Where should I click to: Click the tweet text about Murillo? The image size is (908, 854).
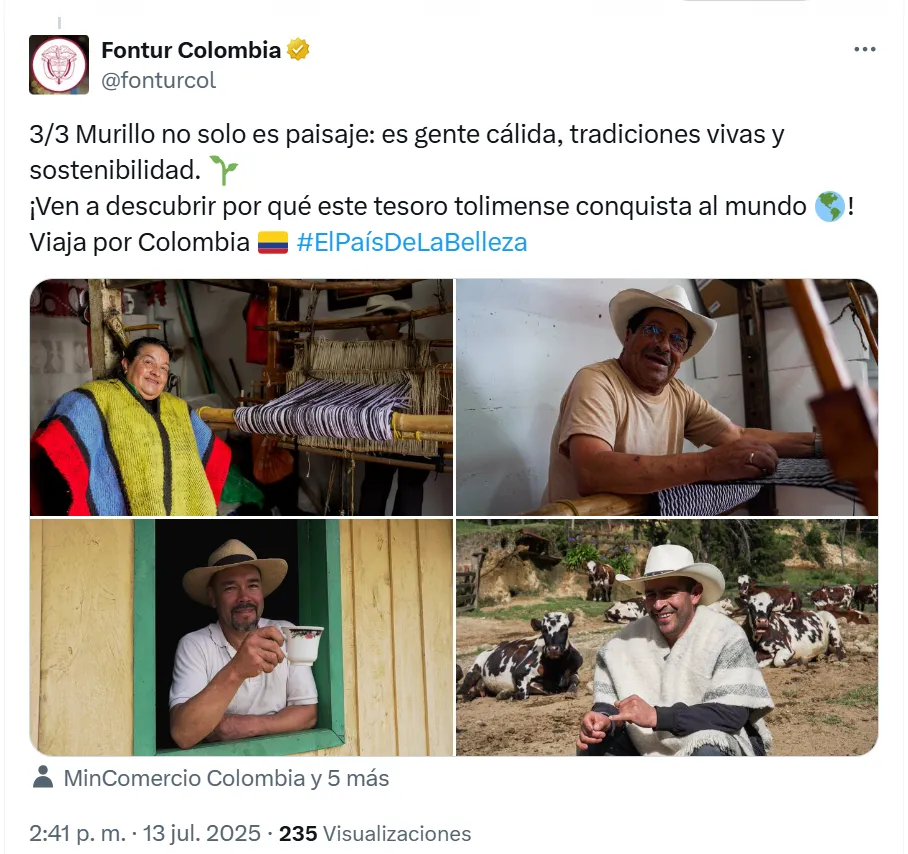(x=442, y=188)
